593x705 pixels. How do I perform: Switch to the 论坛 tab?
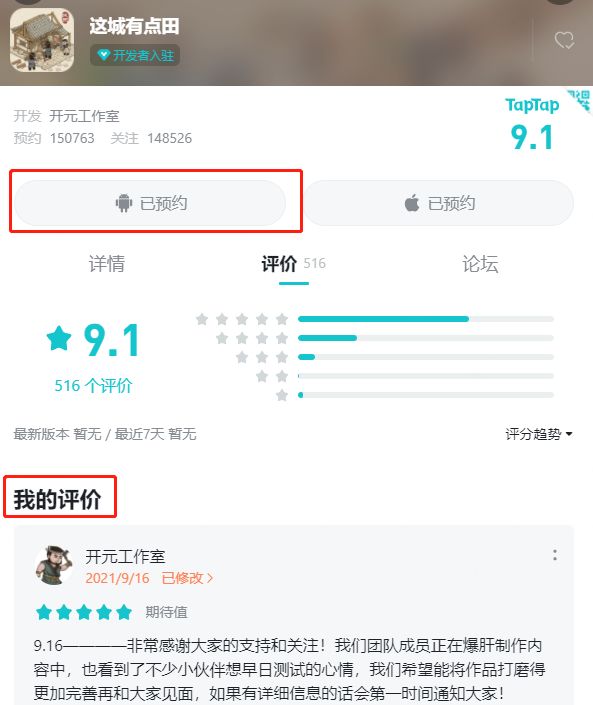(x=480, y=263)
